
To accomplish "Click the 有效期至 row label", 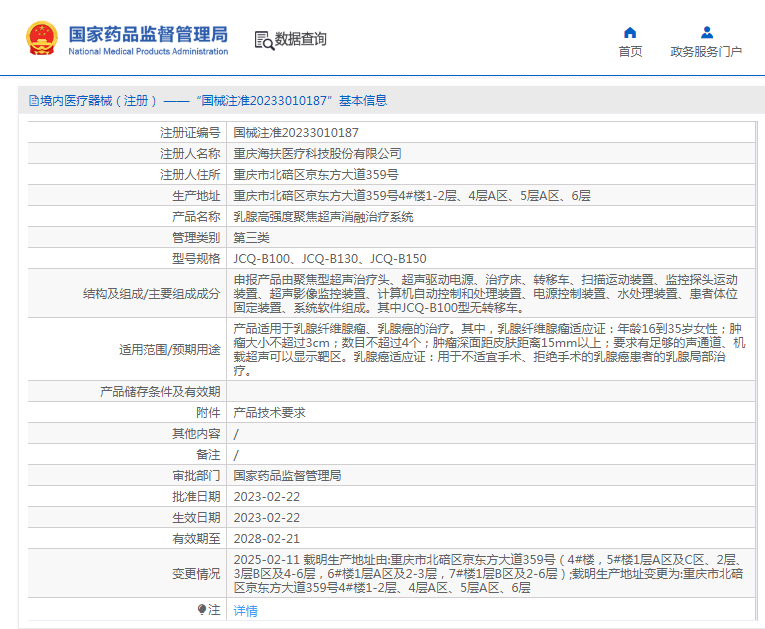I will (x=196, y=539).
